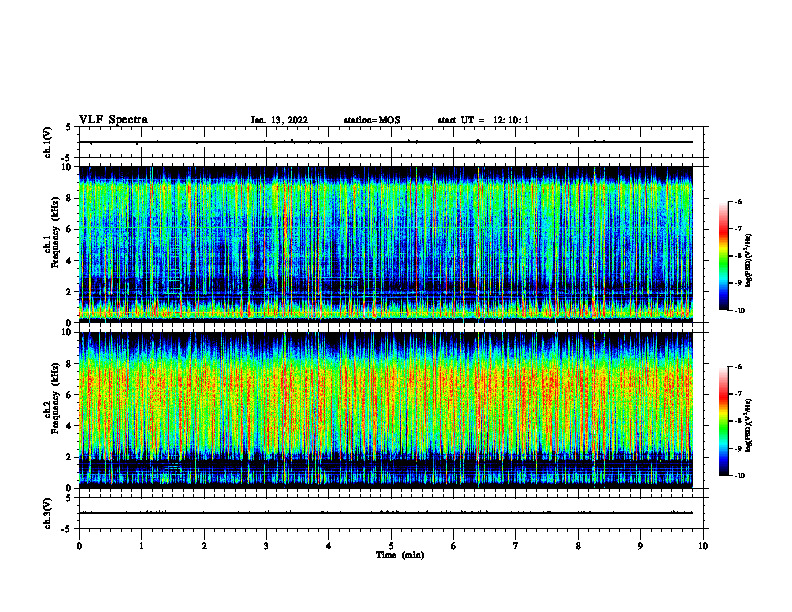The image size is (792, 612).
Task: Click ch.1 color scale label "-7"
Action: coord(738,229)
